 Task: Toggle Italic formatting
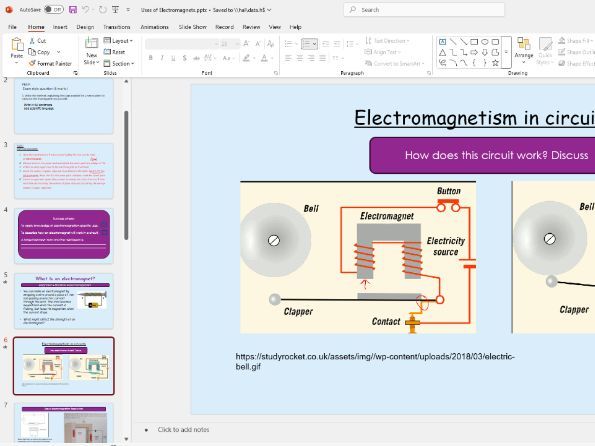(162, 58)
